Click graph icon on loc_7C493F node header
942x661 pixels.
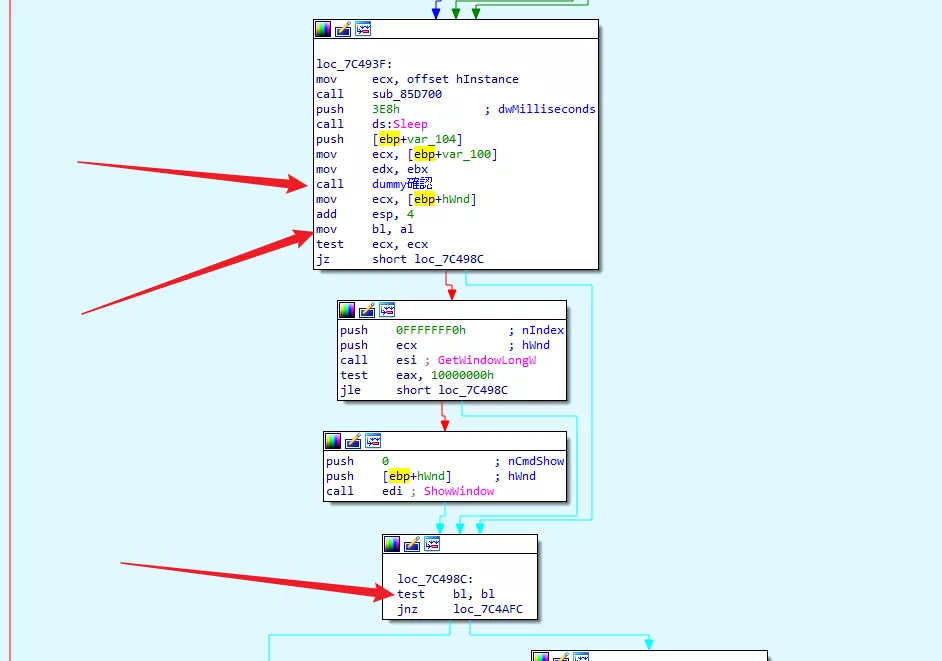[363, 30]
